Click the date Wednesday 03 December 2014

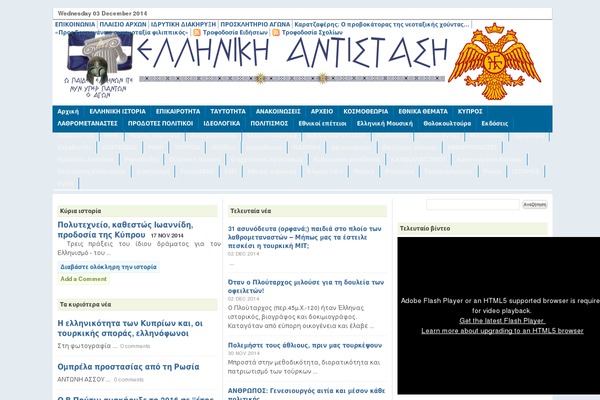point(102,13)
